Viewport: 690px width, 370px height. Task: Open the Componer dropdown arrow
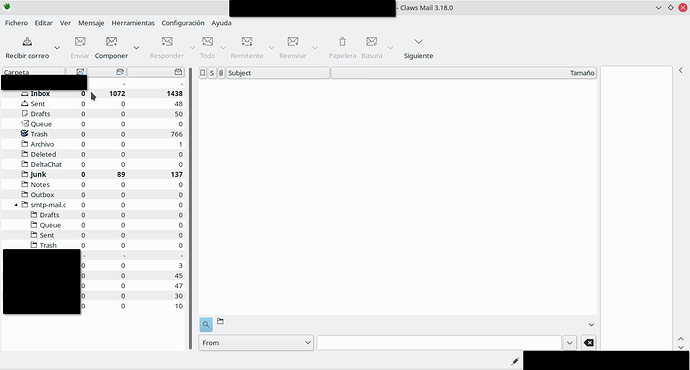pos(136,48)
